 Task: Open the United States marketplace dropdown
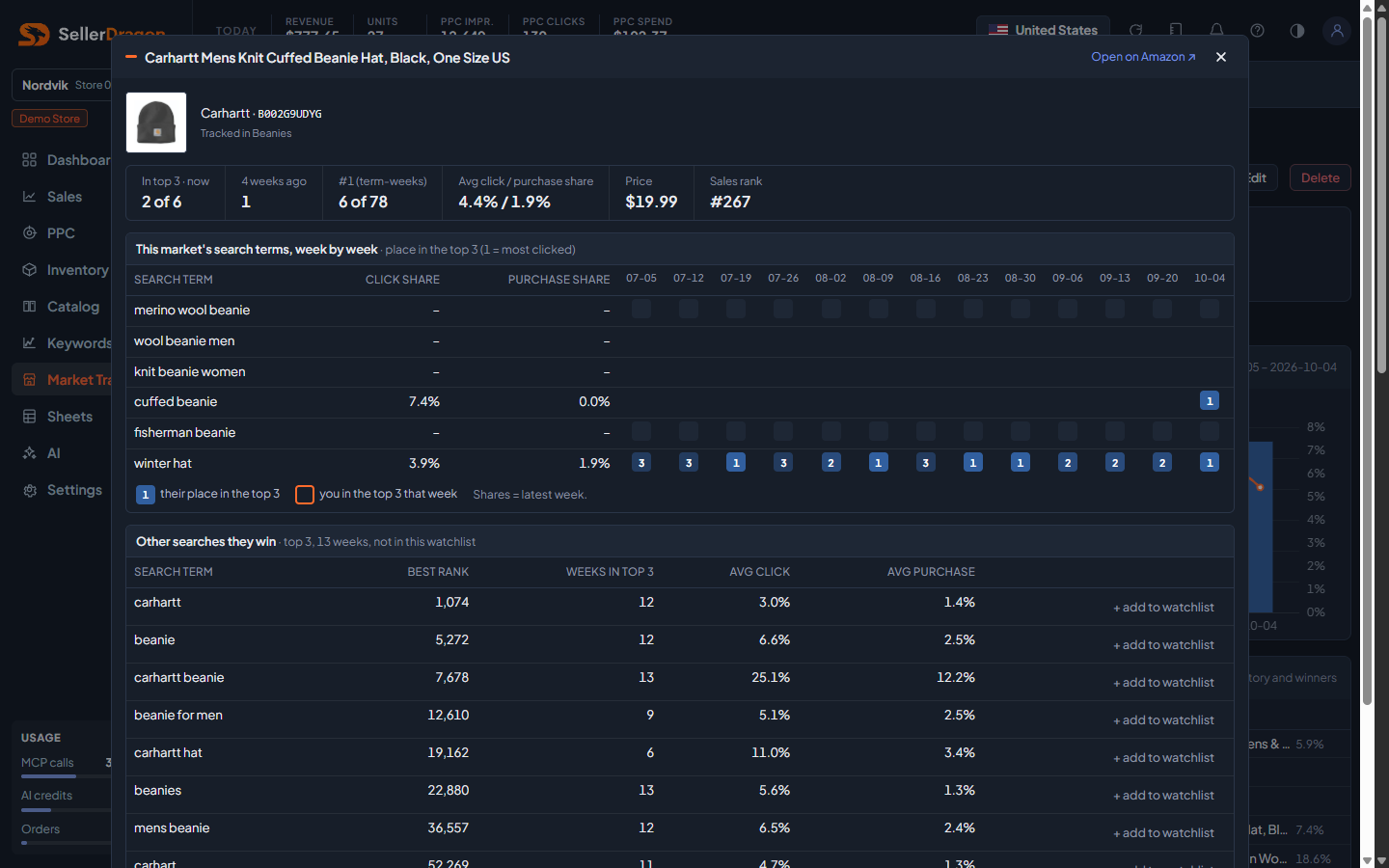[x=1043, y=31]
